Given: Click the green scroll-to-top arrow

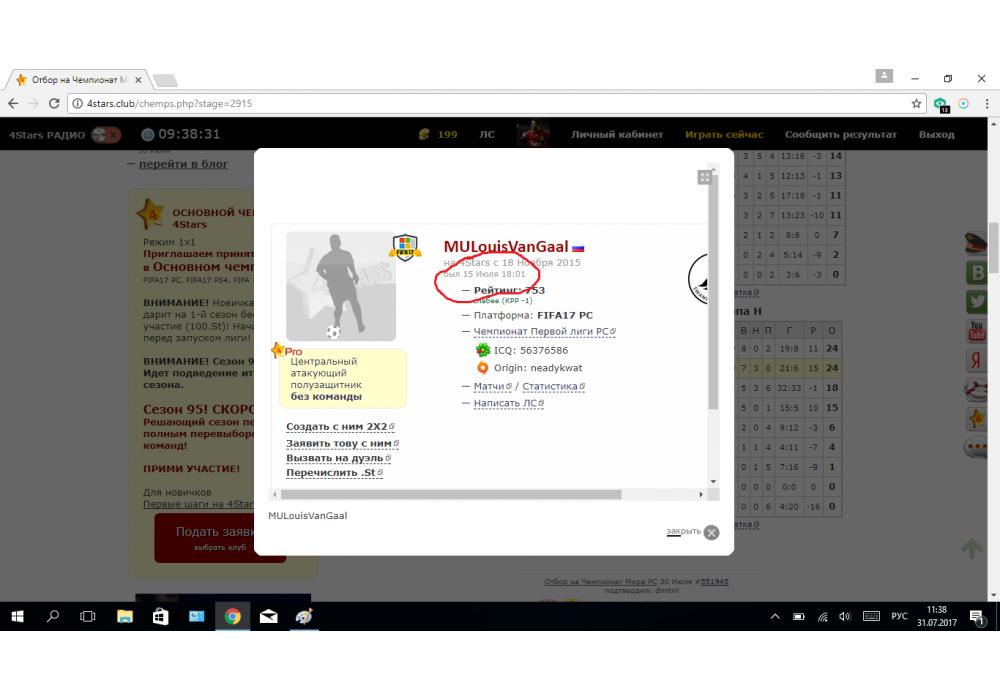Looking at the screenshot, I should [972, 549].
